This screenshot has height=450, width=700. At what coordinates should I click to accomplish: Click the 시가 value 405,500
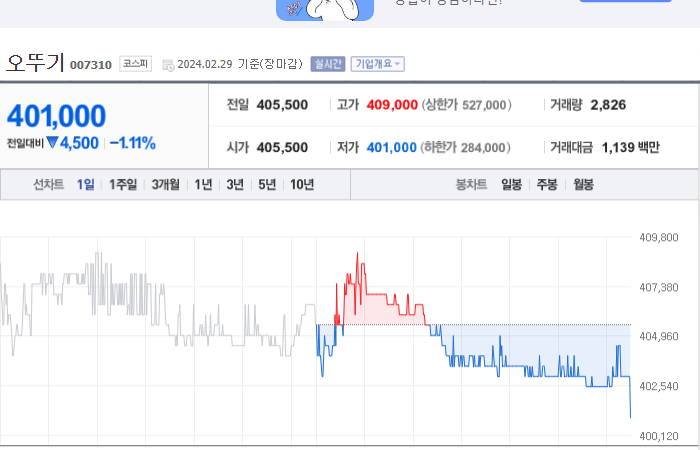(x=282, y=147)
